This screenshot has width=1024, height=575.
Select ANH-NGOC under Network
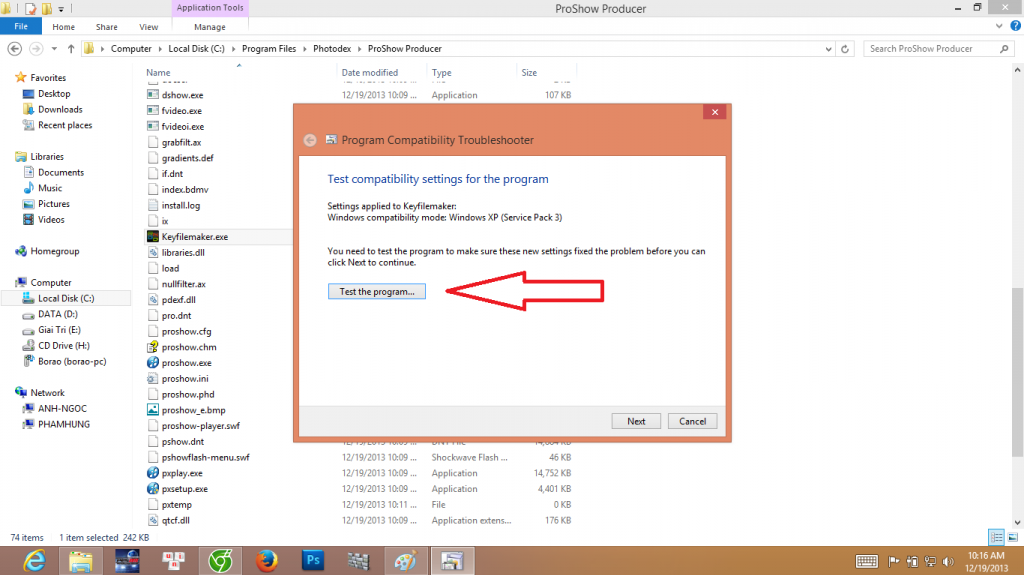(62, 408)
